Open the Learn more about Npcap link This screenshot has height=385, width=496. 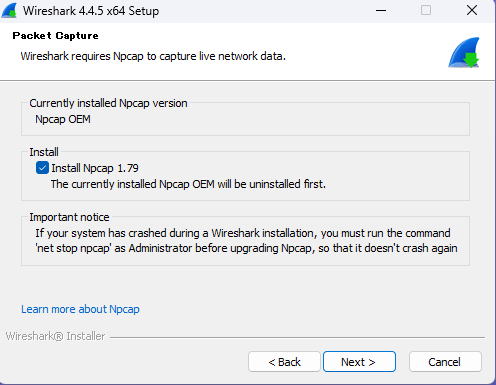tap(80, 309)
